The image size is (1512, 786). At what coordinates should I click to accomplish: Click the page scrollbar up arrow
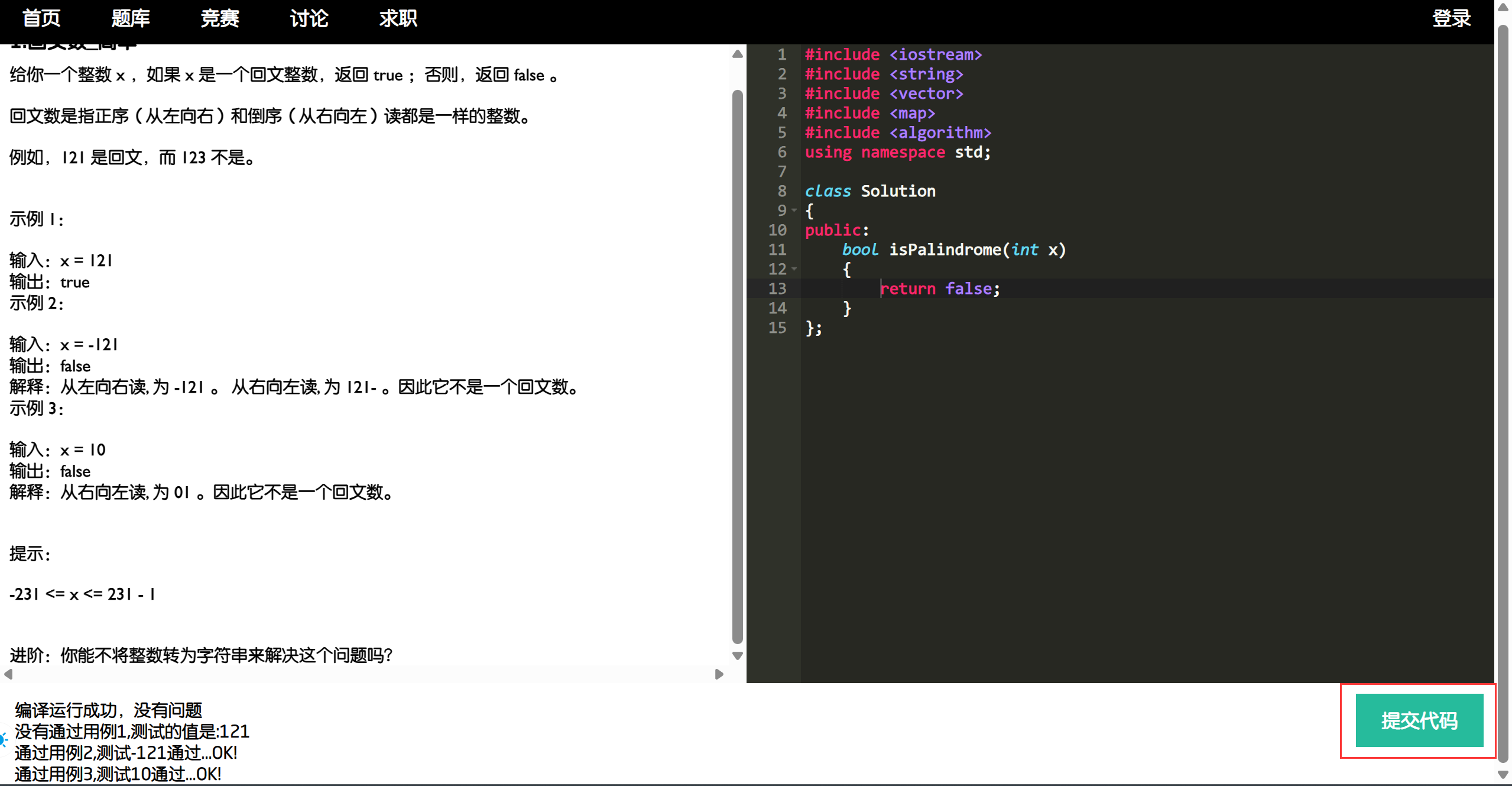[1503, 7]
